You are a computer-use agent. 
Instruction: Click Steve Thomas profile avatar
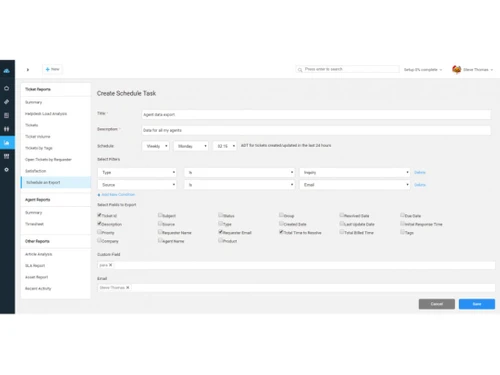coord(456,69)
